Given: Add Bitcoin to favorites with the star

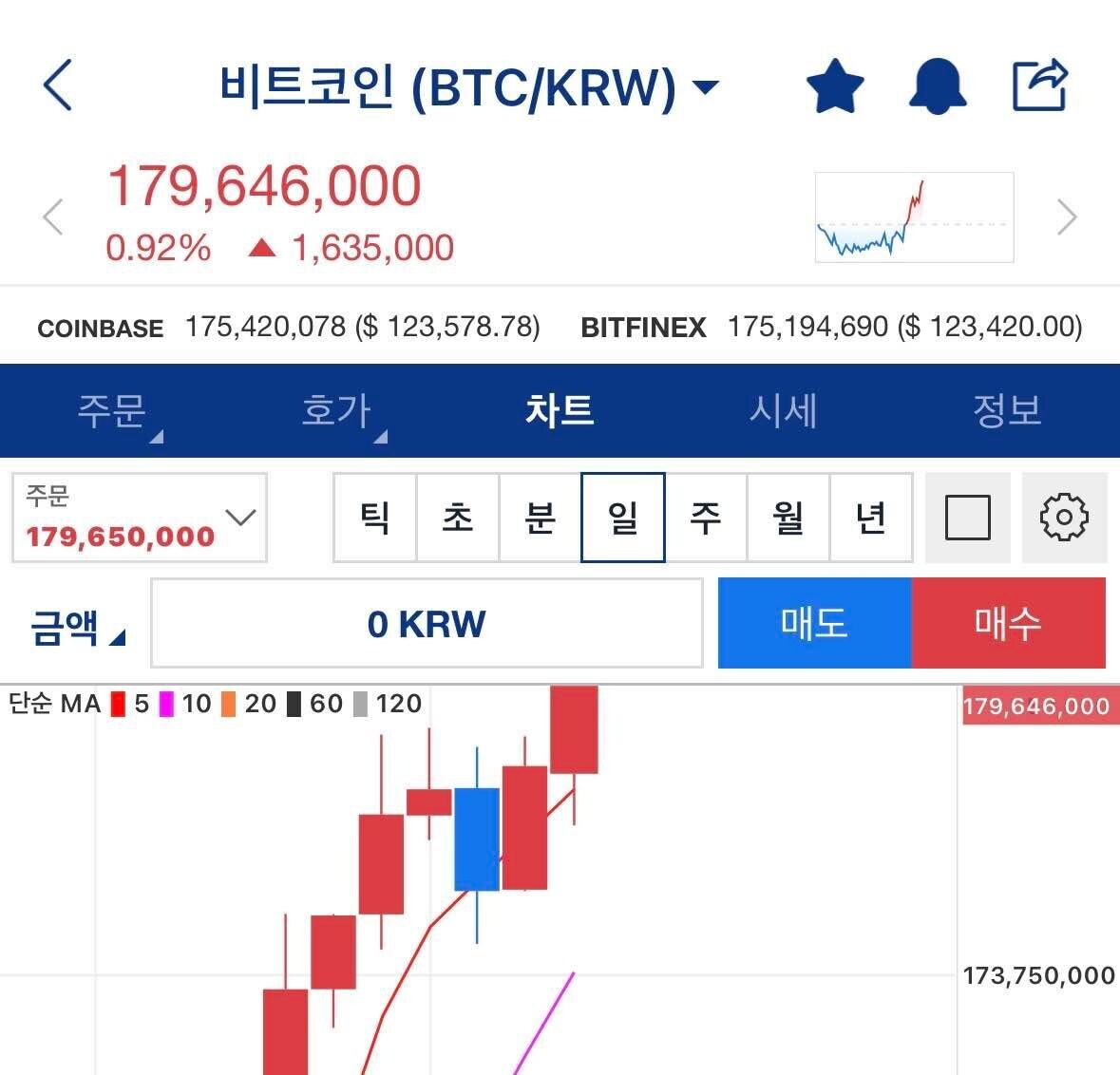Looking at the screenshot, I should [x=833, y=84].
